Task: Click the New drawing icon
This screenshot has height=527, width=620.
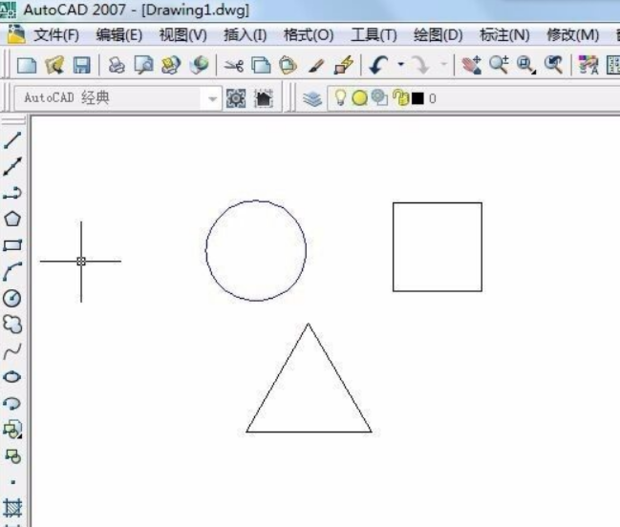Action: point(27,65)
